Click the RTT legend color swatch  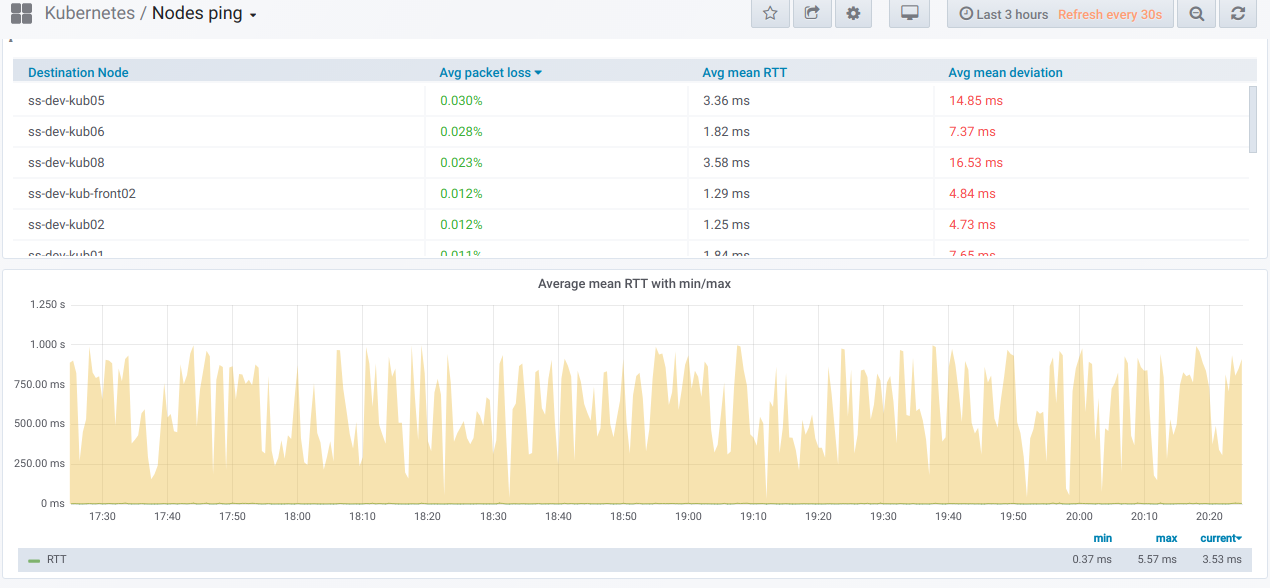point(34,560)
